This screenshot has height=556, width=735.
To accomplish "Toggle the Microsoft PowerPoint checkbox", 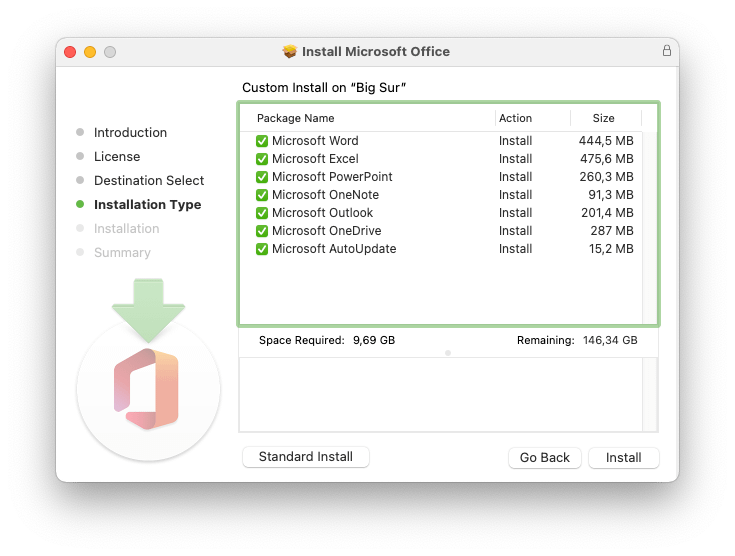I will (x=262, y=177).
